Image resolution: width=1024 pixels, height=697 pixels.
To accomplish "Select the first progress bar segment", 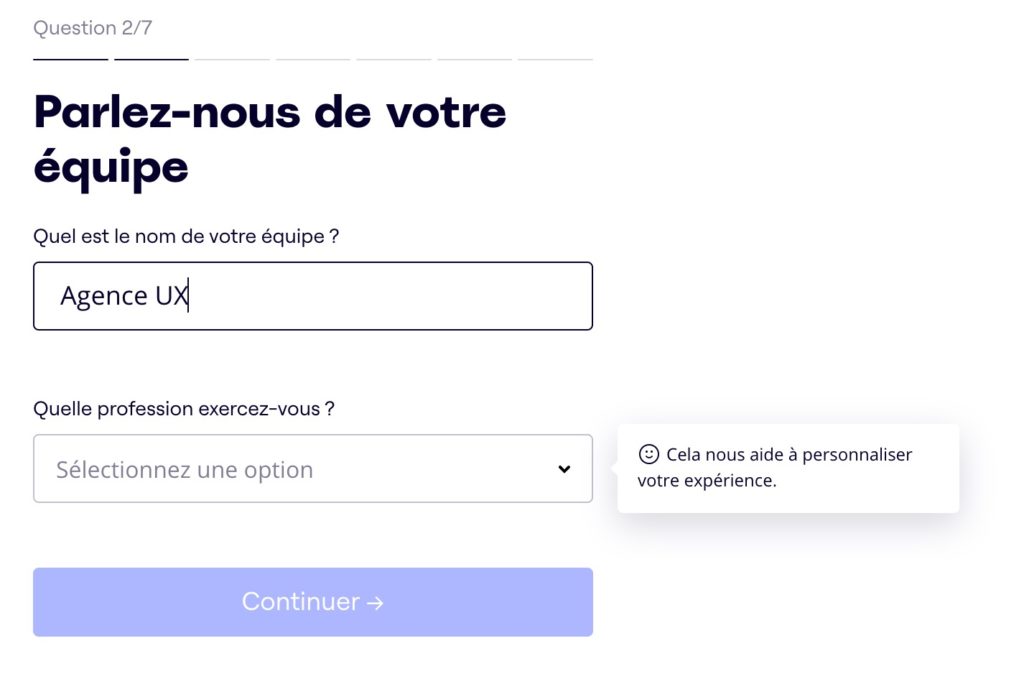I will click(70, 59).
